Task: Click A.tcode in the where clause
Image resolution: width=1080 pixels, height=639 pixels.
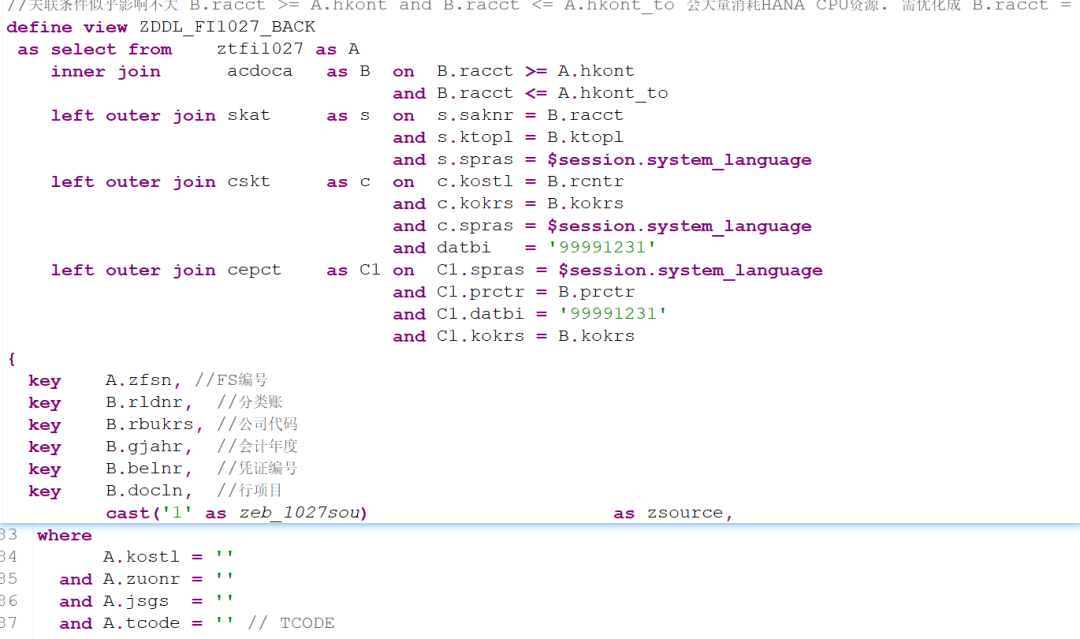Action: (141, 623)
